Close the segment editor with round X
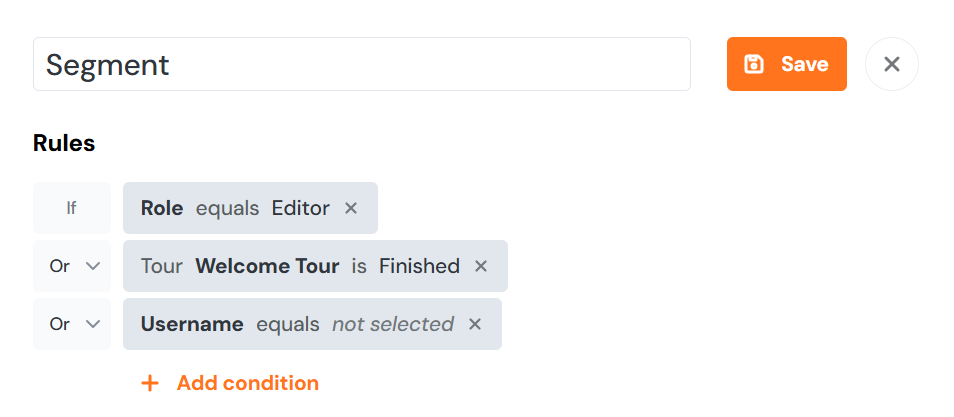This screenshot has width=954, height=417. tap(892, 64)
